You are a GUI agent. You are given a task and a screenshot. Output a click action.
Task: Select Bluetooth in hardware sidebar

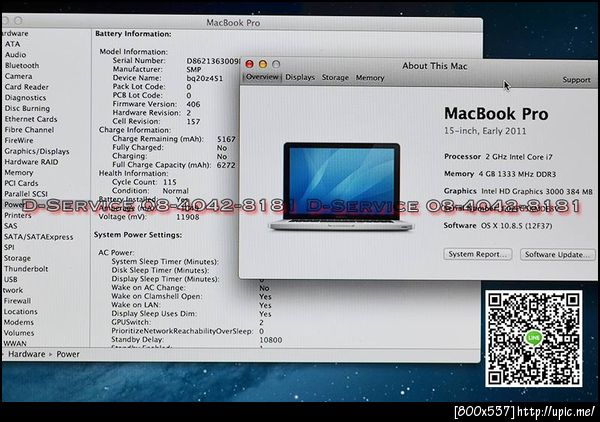tap(22, 65)
